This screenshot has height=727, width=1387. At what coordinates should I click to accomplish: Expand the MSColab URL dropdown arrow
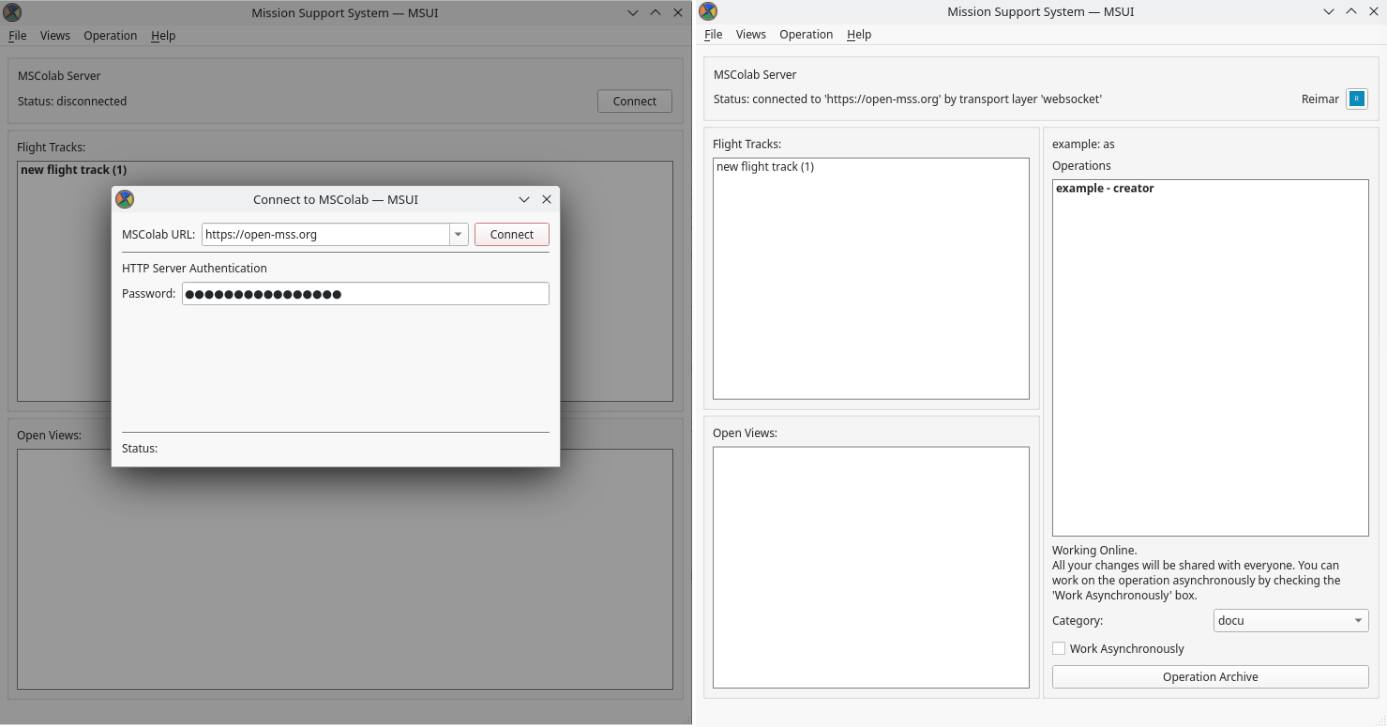pos(459,234)
